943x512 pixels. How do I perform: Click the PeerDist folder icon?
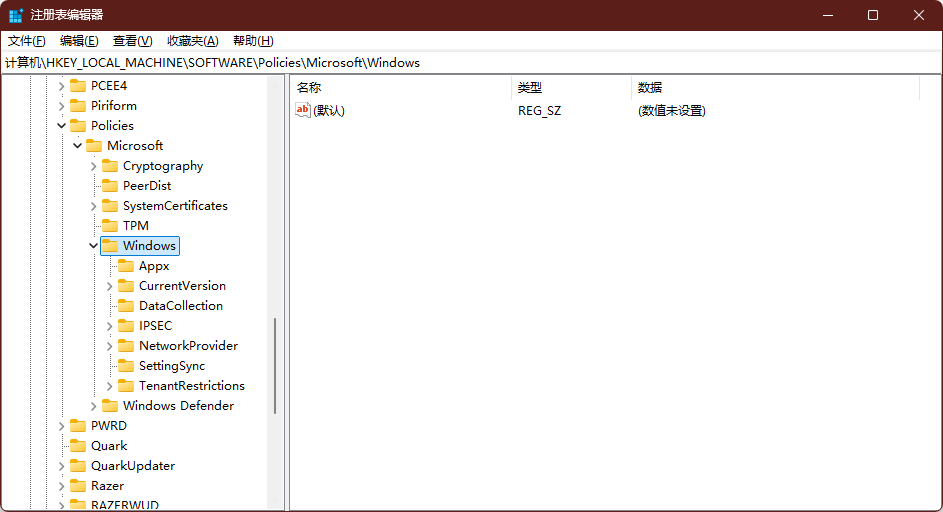click(110, 185)
